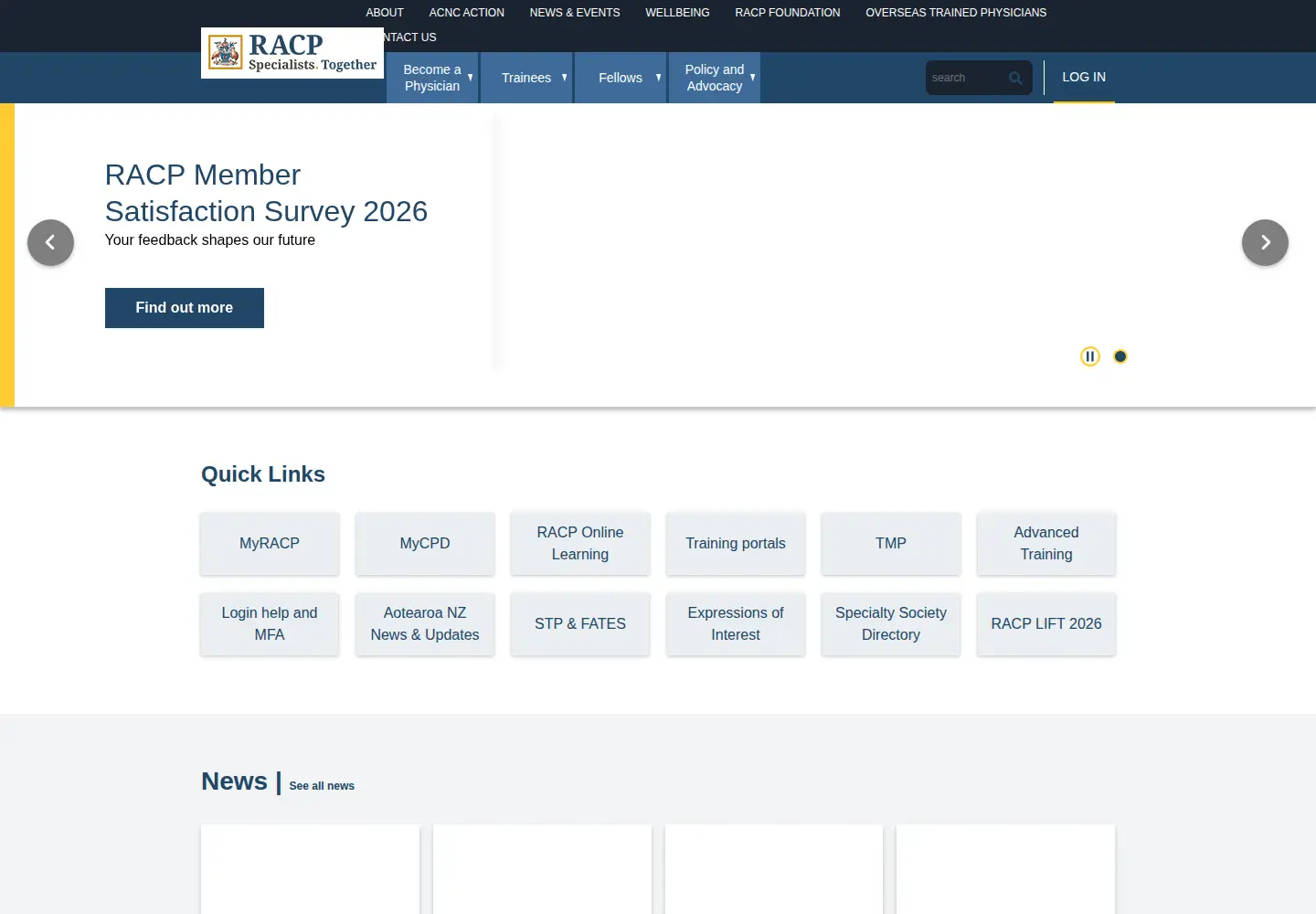1316x914 pixels.
Task: Select the carousel slide indicator dot
Action: (1120, 356)
